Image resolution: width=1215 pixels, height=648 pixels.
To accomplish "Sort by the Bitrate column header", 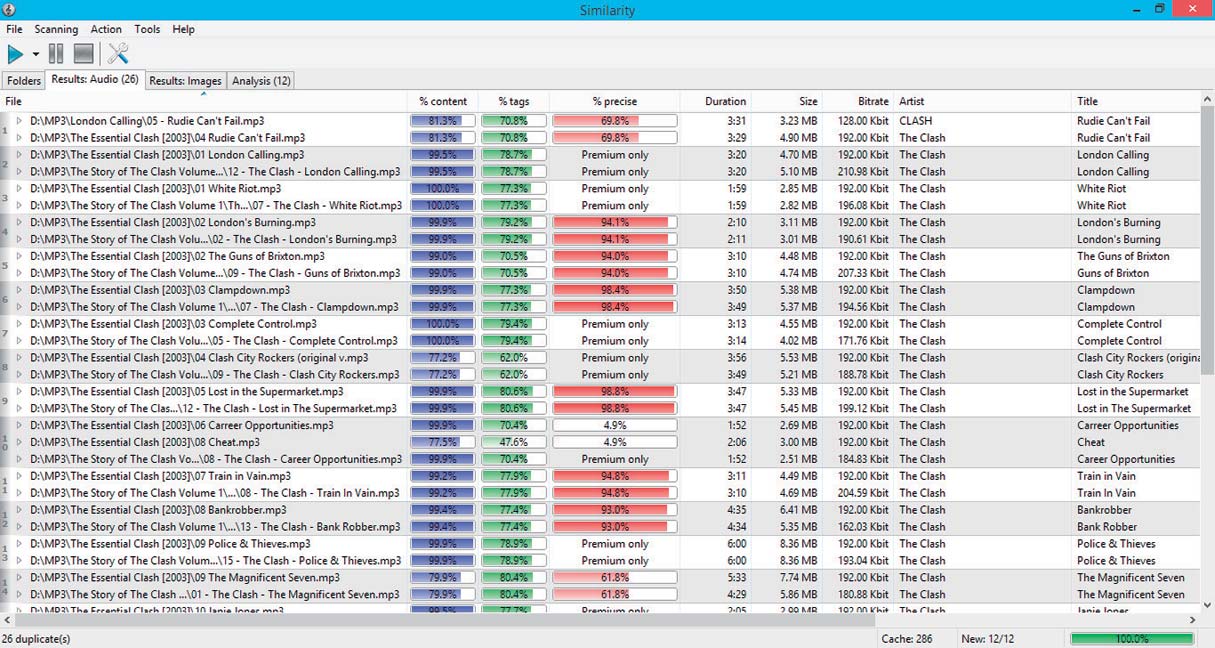I will click(858, 101).
